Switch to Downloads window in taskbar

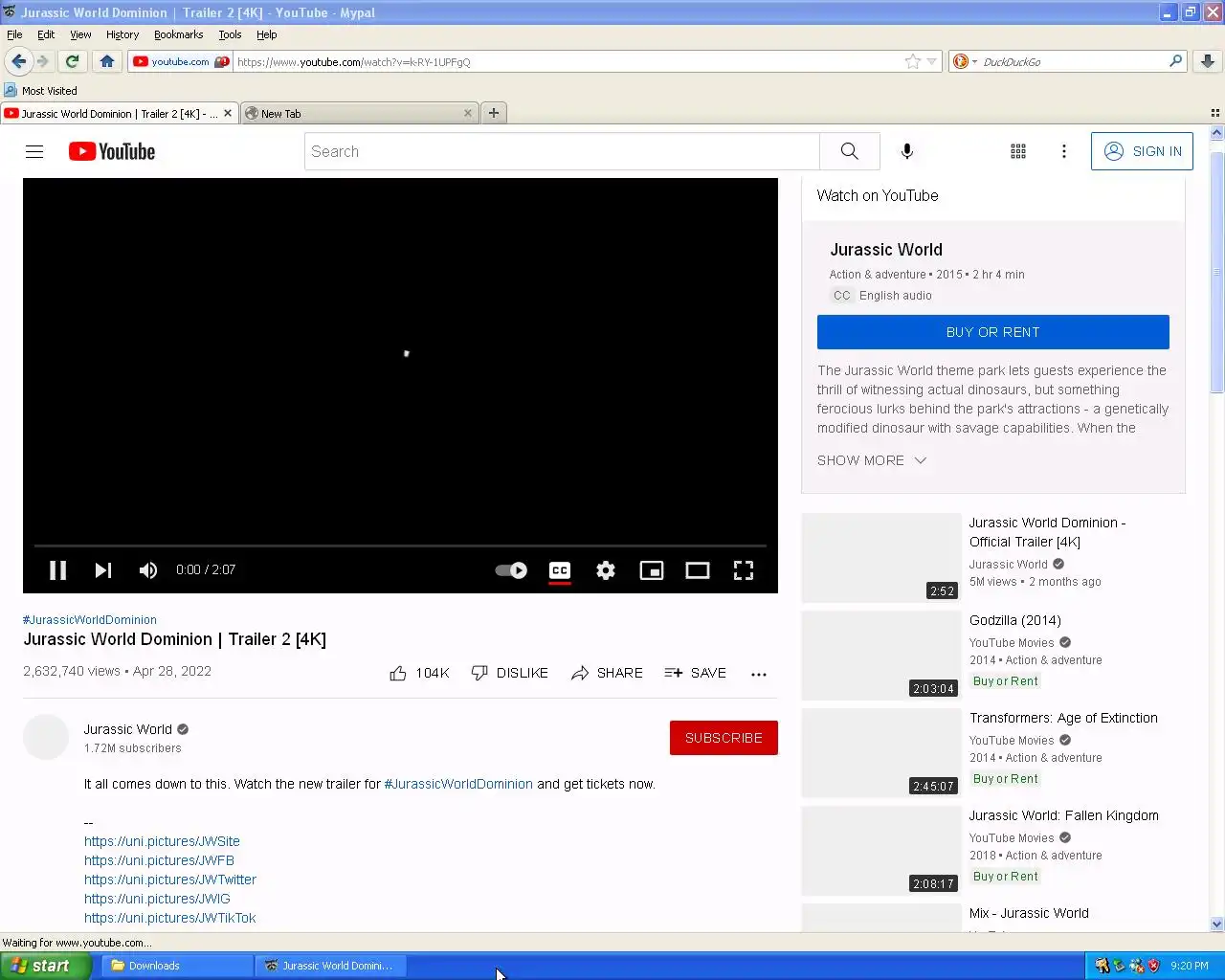[175, 966]
